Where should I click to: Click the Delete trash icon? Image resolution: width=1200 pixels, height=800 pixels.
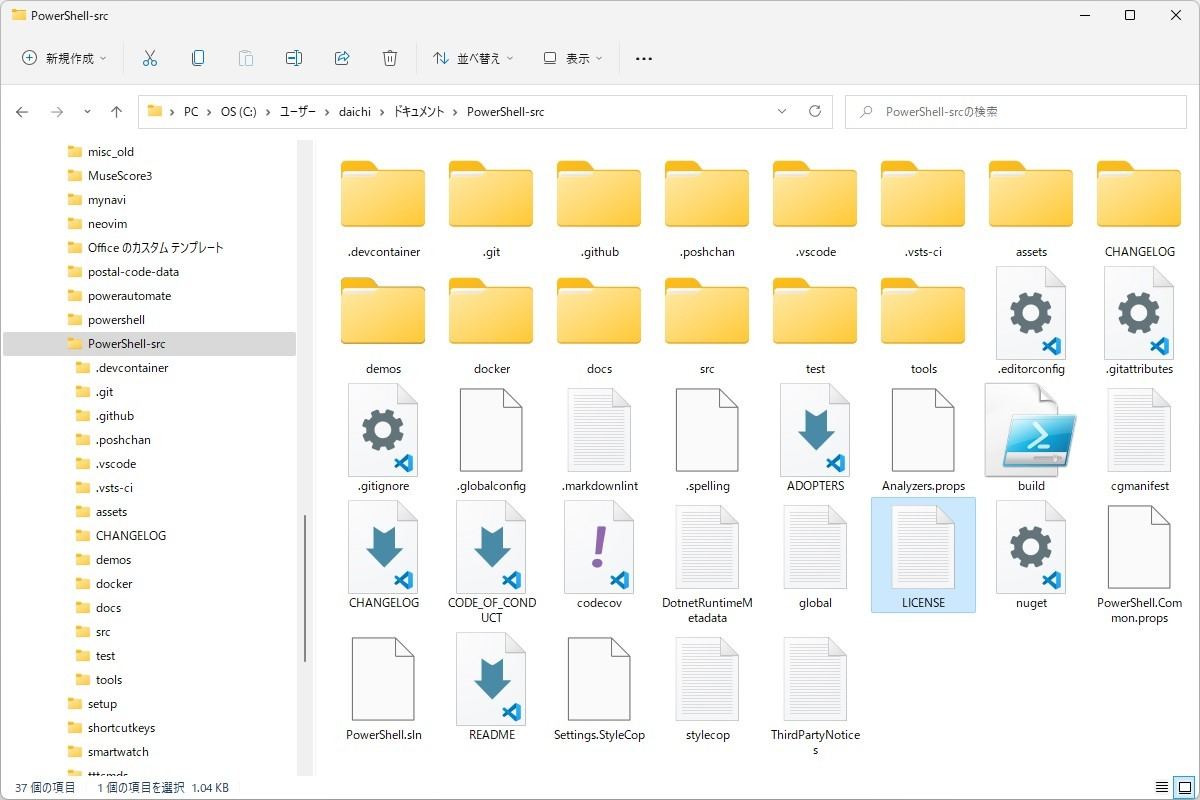(x=390, y=58)
